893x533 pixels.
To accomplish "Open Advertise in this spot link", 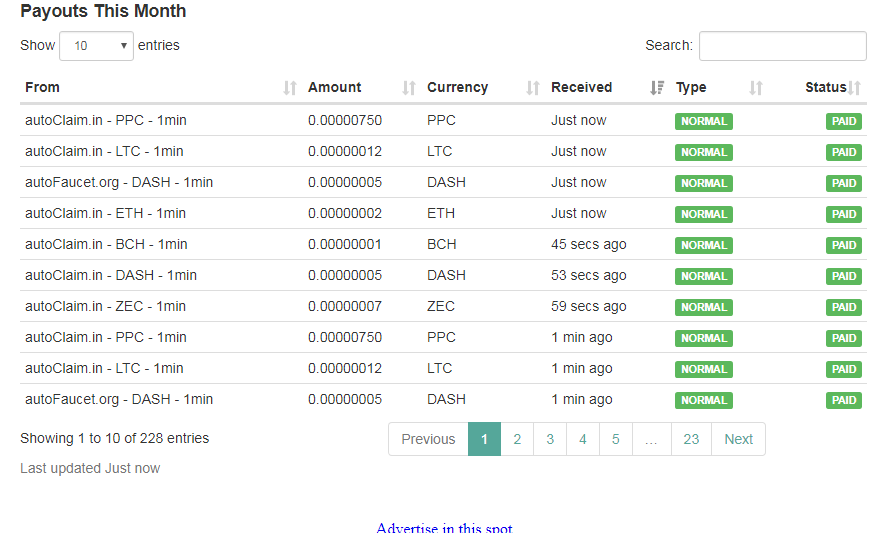I will (444, 527).
